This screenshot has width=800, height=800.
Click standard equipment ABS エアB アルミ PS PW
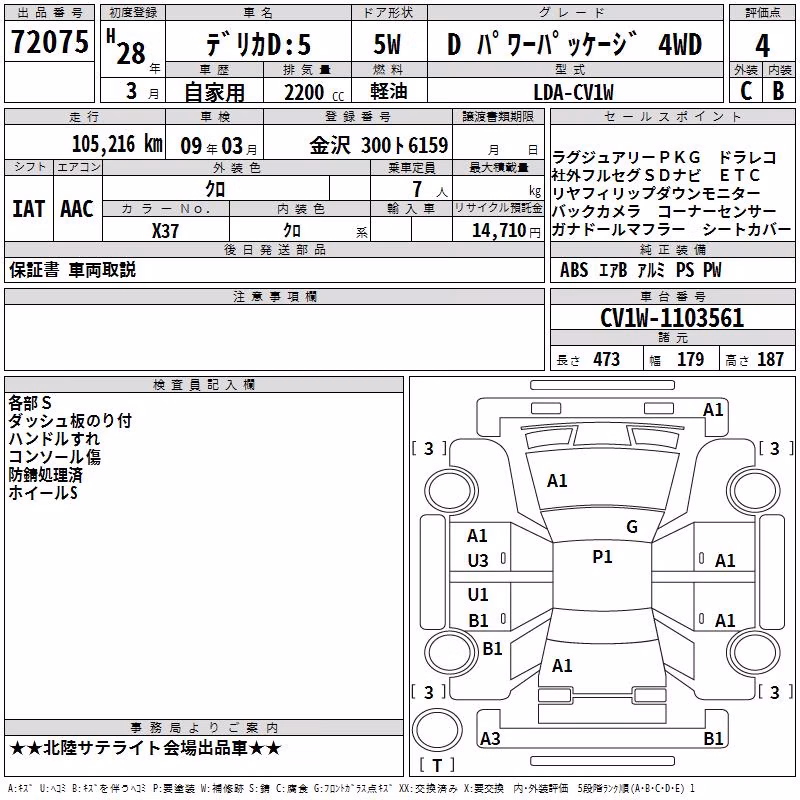pyautogui.click(x=640, y=270)
